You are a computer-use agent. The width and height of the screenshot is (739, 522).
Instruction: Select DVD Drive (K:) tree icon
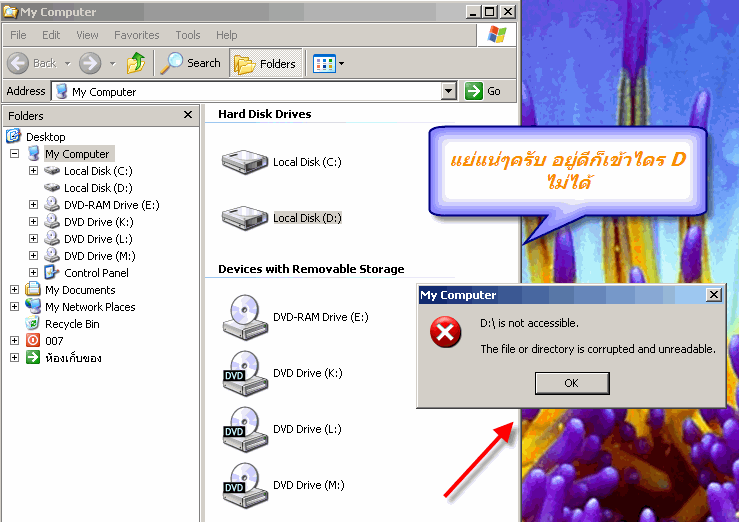(52, 221)
